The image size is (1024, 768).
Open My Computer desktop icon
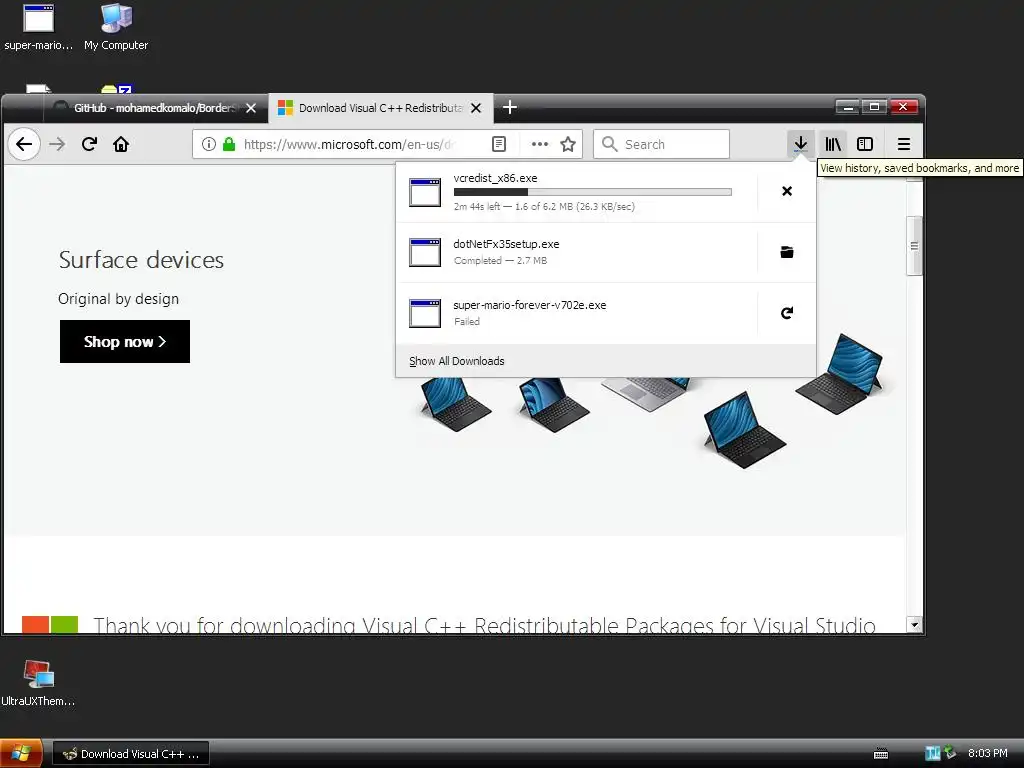(x=116, y=27)
